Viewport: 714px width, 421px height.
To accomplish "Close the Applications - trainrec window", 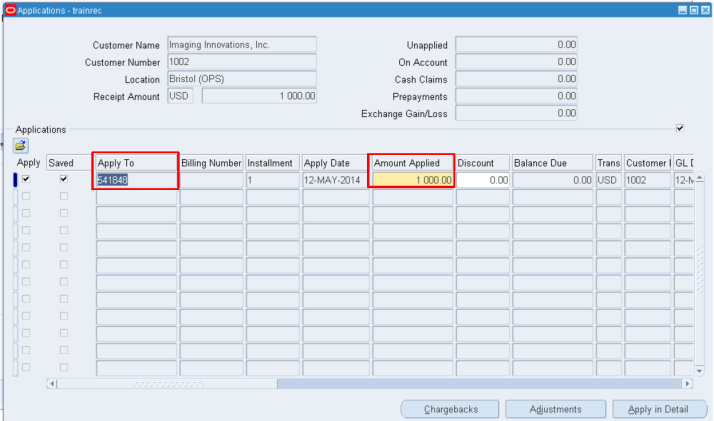I will pyautogui.click(x=705, y=8).
